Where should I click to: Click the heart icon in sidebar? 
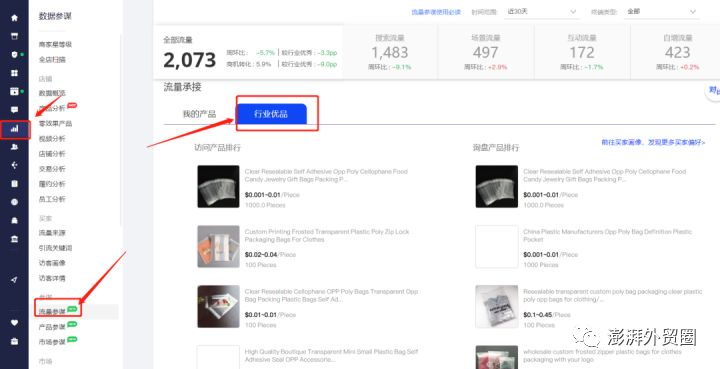[14, 323]
